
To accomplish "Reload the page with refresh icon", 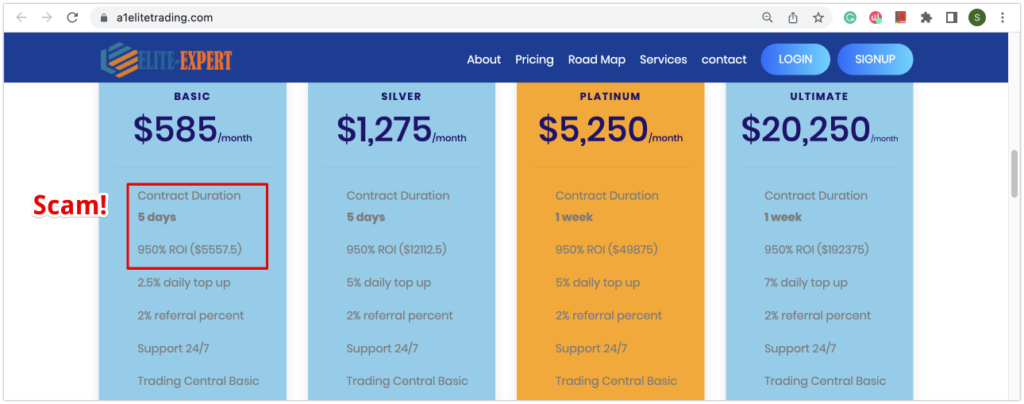I will click(x=72, y=18).
